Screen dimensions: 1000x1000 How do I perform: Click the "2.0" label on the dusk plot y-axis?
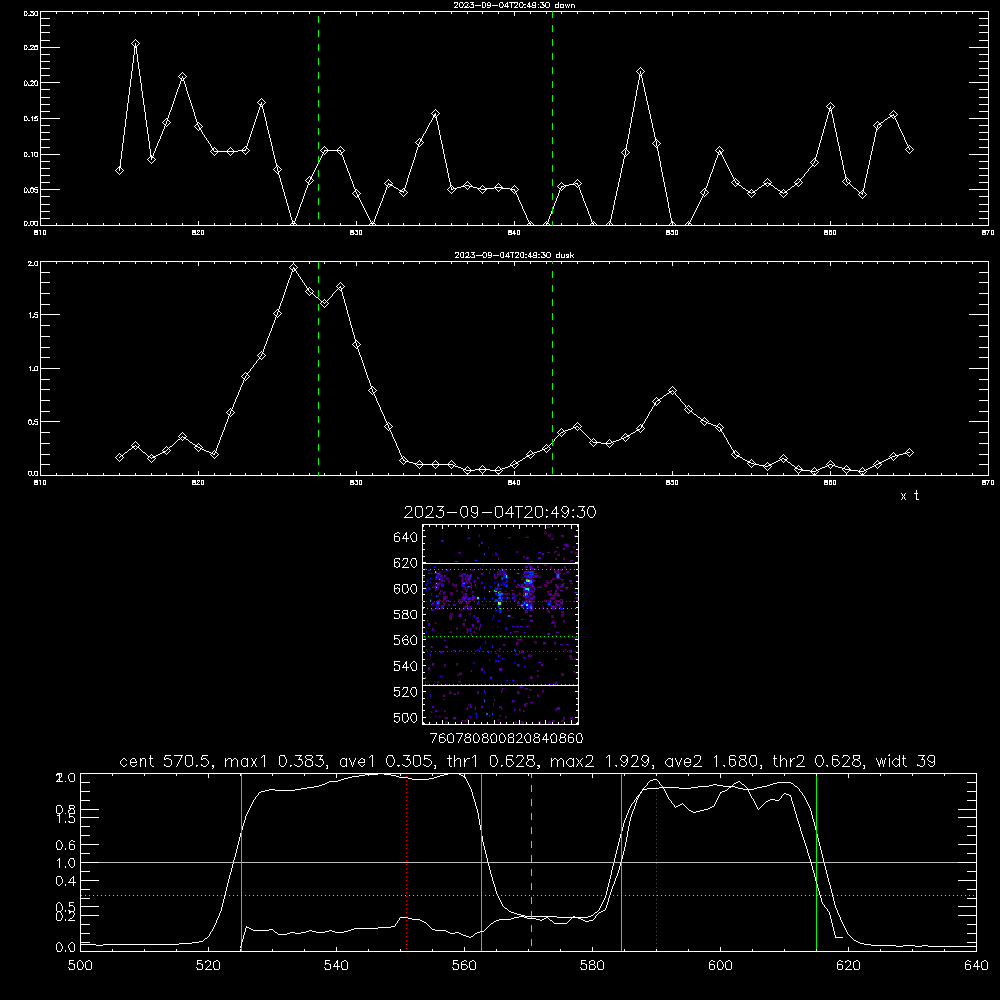(34, 263)
